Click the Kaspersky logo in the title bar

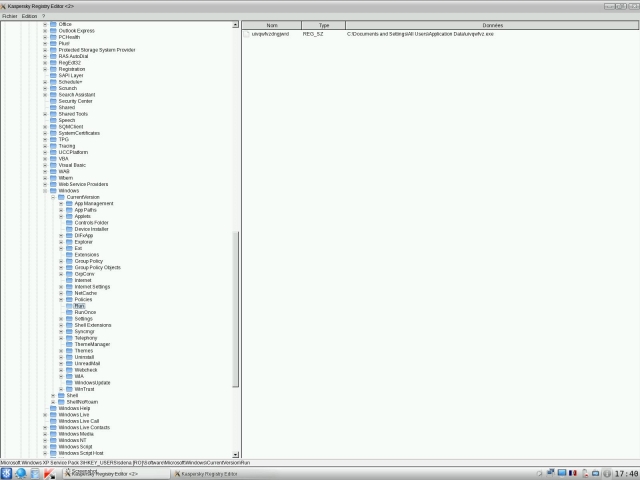click(x=3, y=6)
